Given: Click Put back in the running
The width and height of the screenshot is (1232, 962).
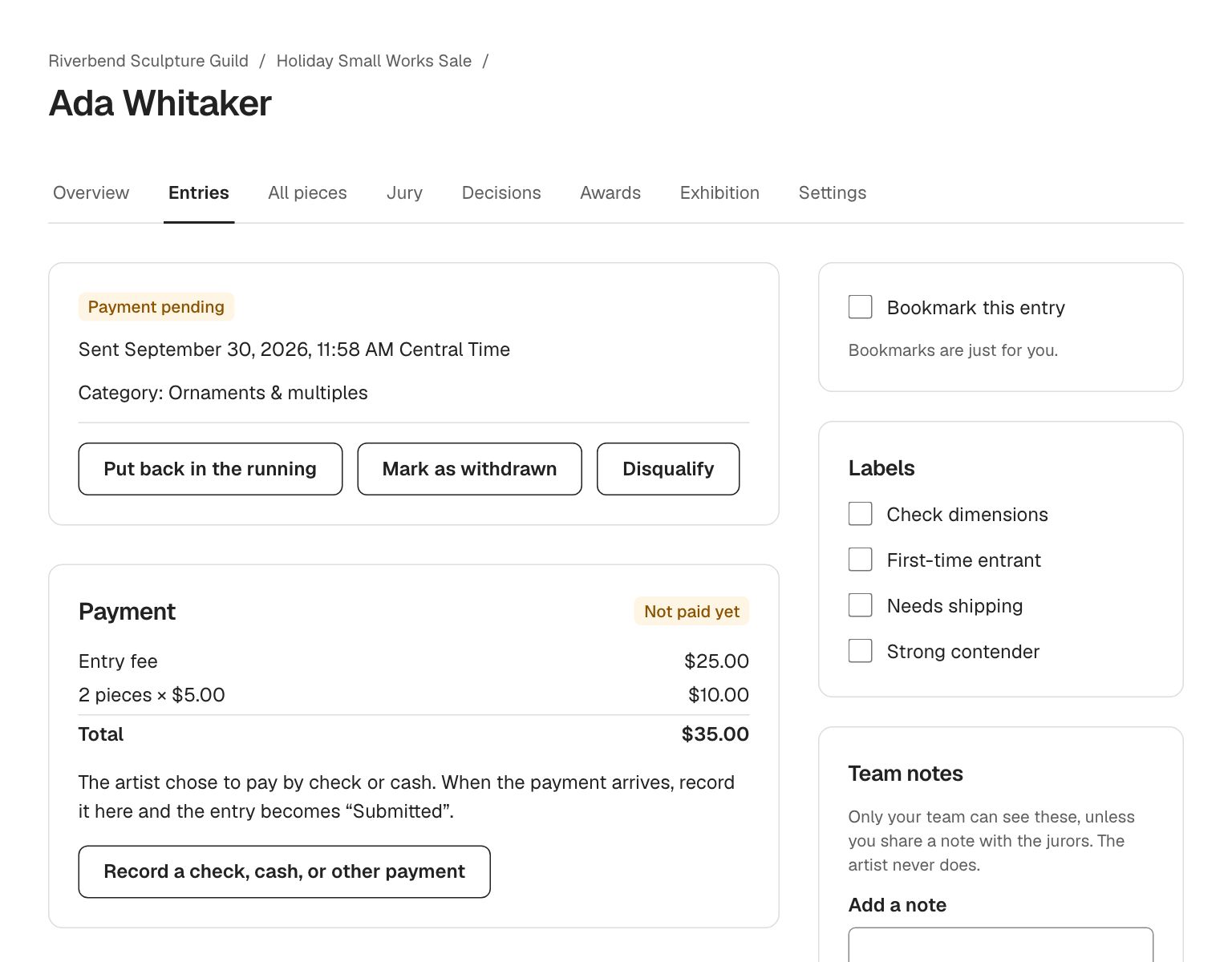Looking at the screenshot, I should pos(210,469).
